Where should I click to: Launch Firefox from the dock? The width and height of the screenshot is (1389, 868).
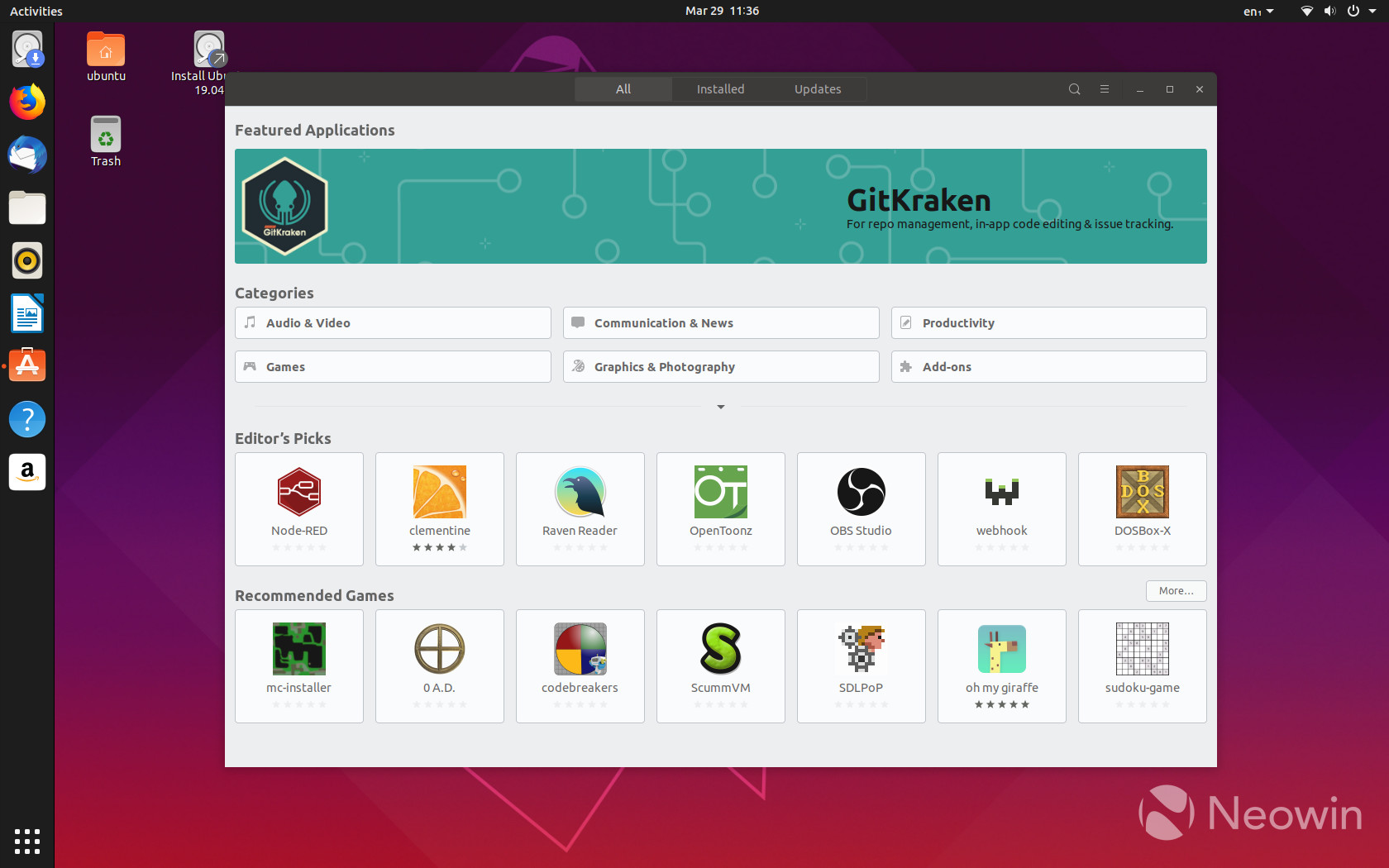point(27,103)
